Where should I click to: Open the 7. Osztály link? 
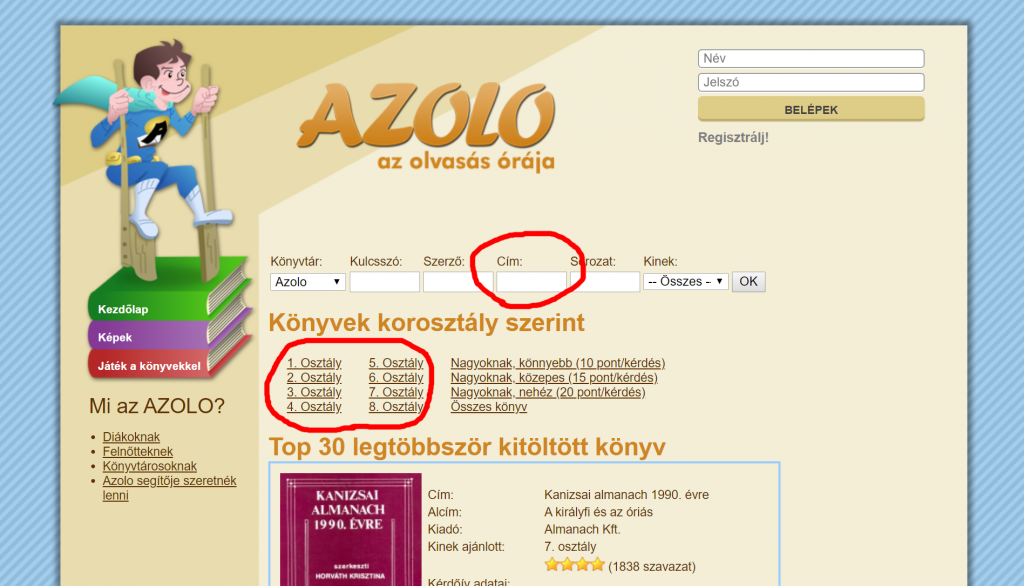pyautogui.click(x=396, y=392)
